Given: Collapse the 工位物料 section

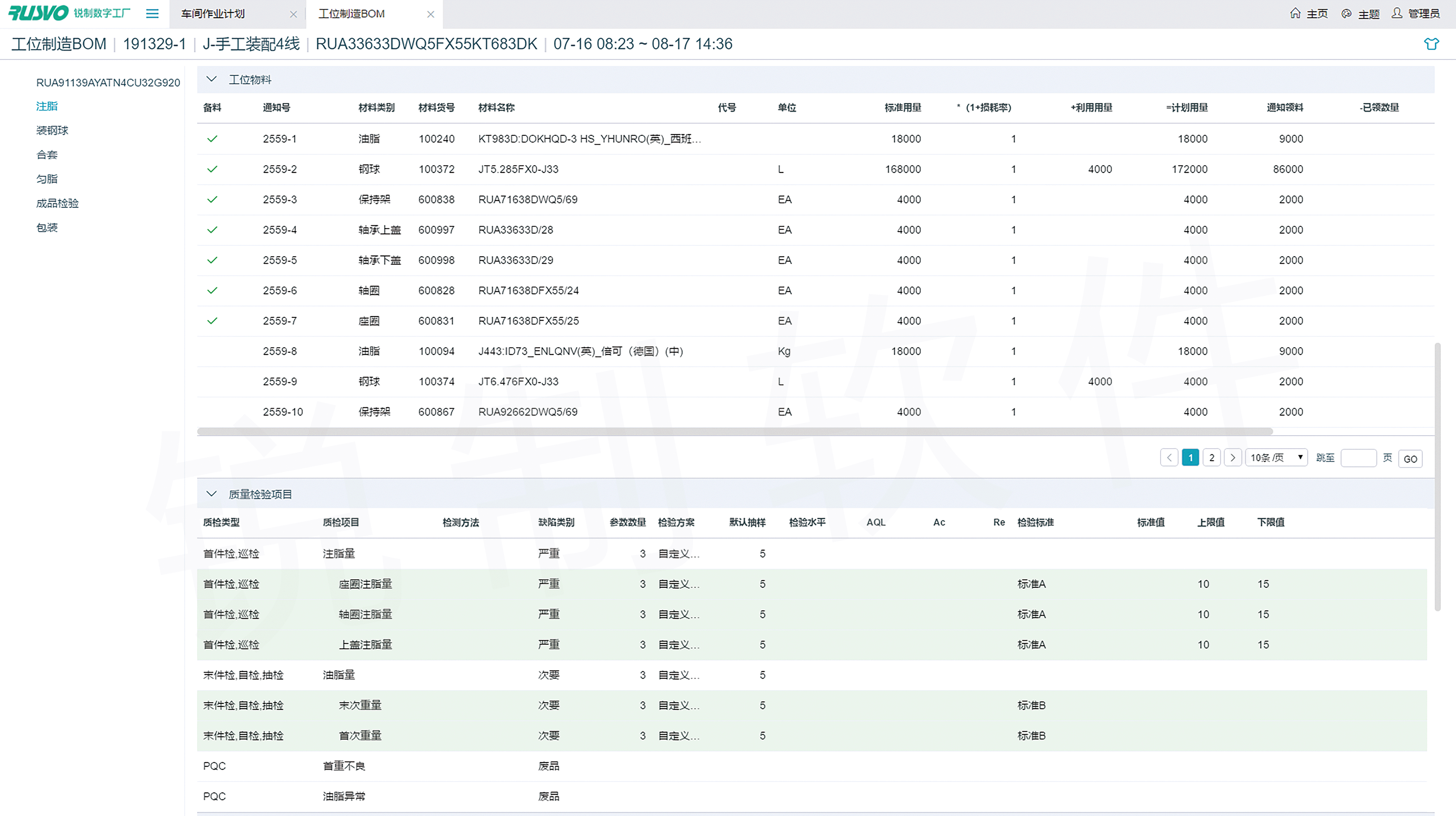Looking at the screenshot, I should click(211, 79).
